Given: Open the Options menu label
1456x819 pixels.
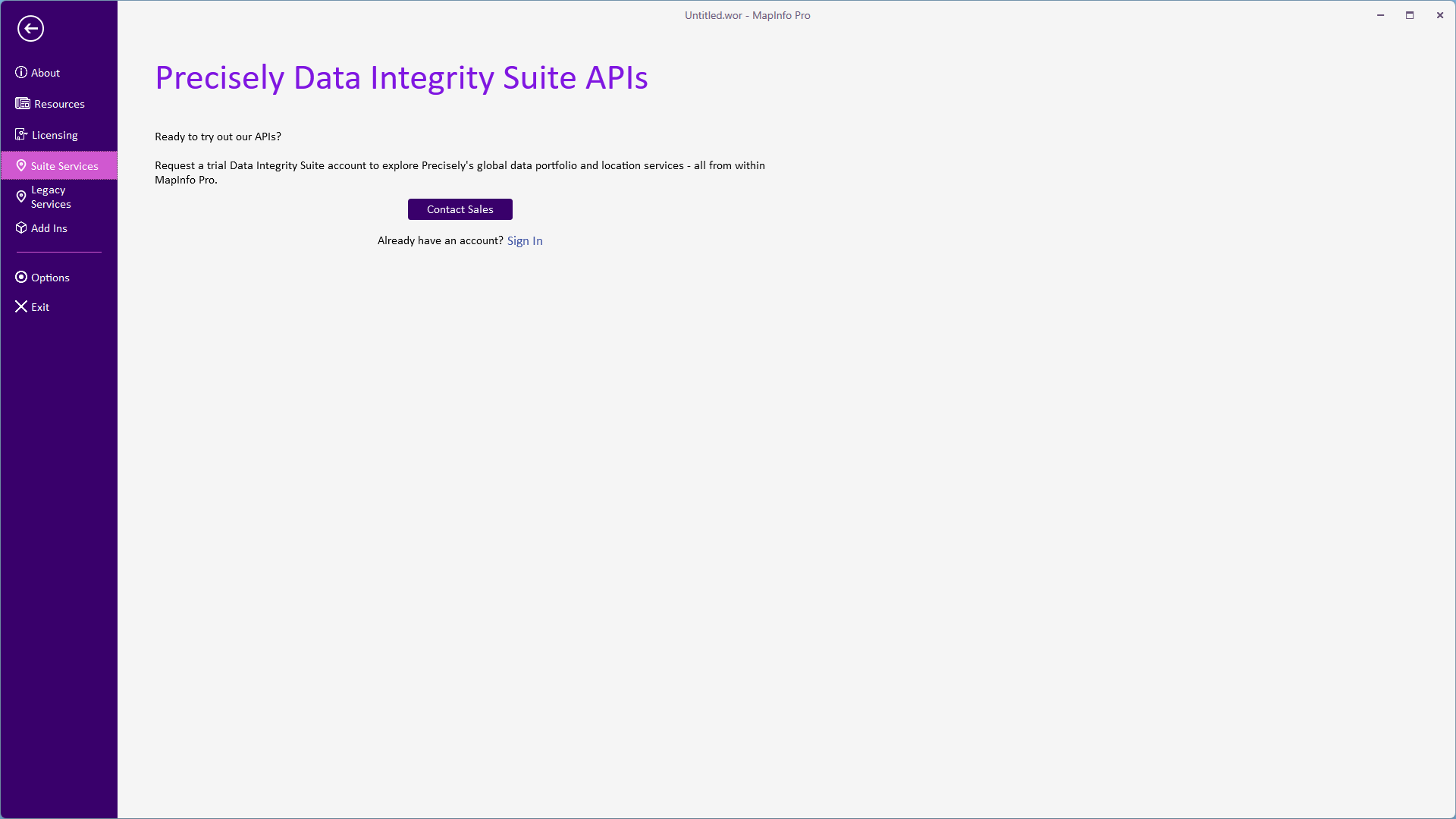Looking at the screenshot, I should pyautogui.click(x=50, y=278).
